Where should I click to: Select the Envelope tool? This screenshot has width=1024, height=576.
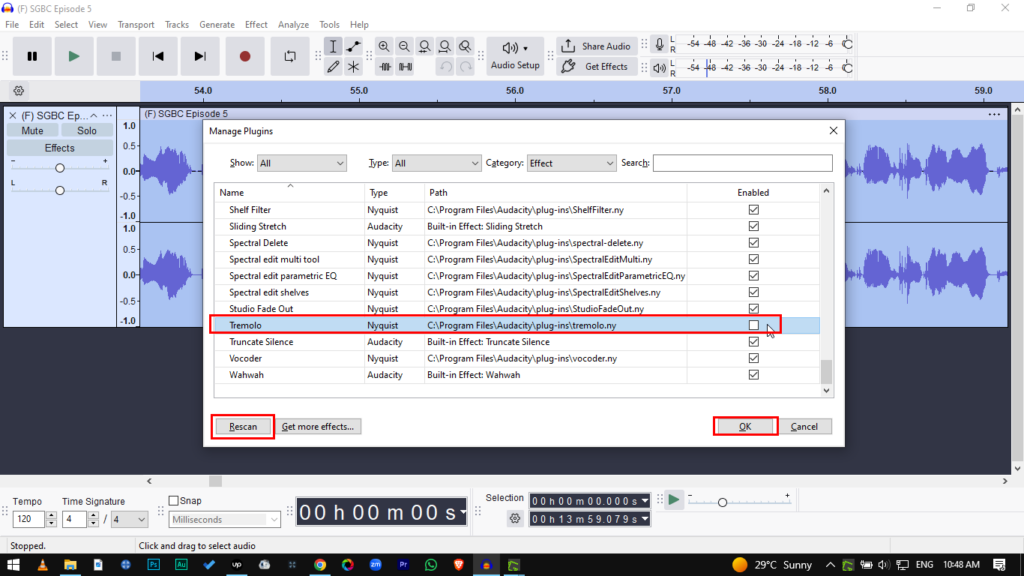[354, 47]
